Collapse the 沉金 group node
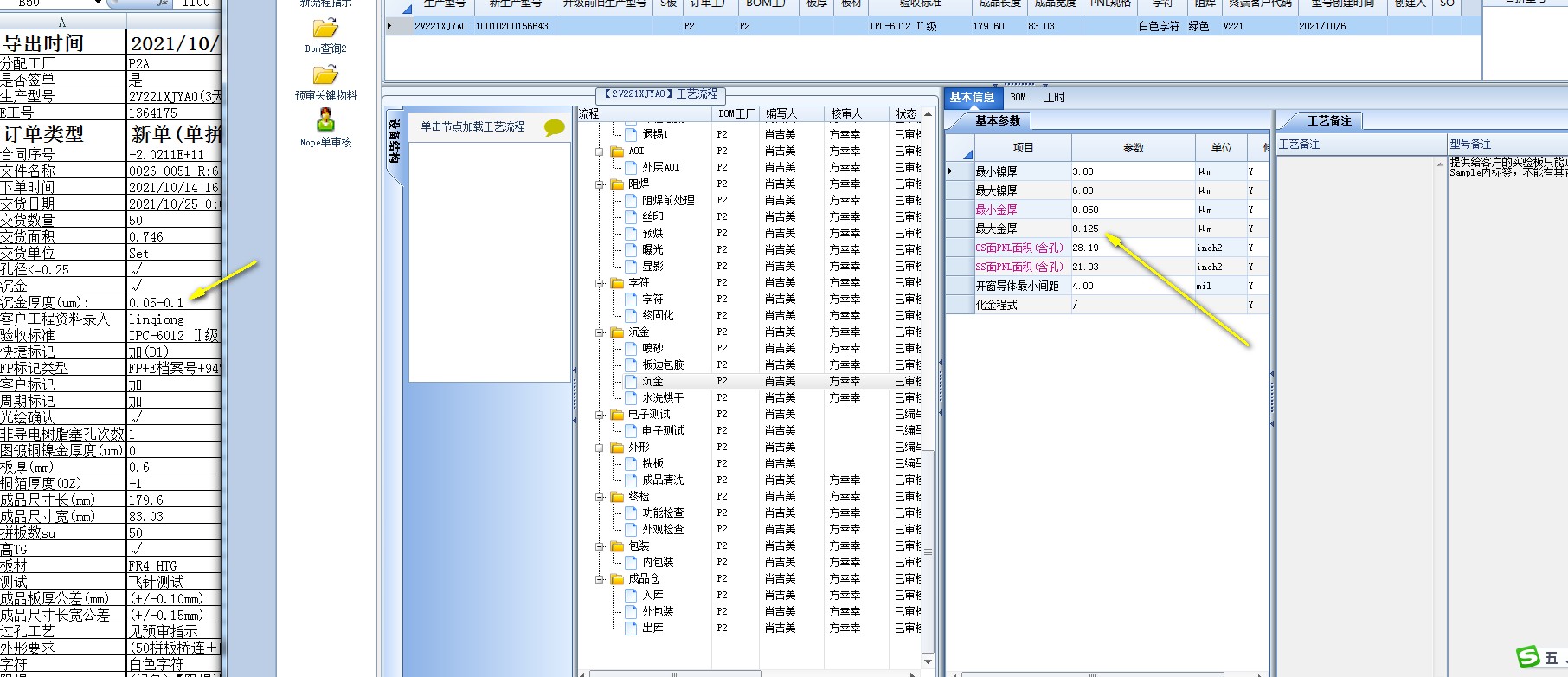Image resolution: width=1568 pixels, height=677 pixels. (600, 332)
